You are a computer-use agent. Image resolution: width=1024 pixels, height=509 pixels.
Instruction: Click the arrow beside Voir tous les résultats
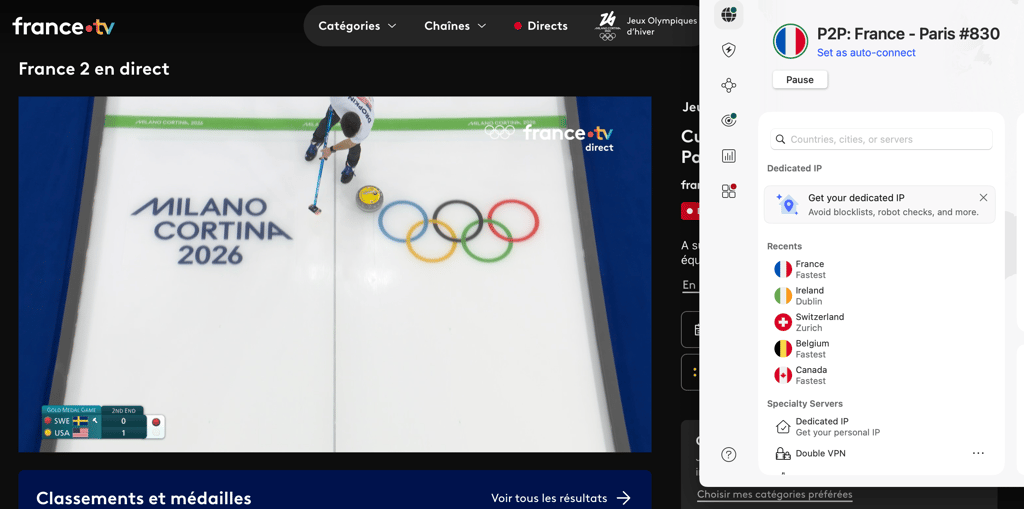coord(624,498)
